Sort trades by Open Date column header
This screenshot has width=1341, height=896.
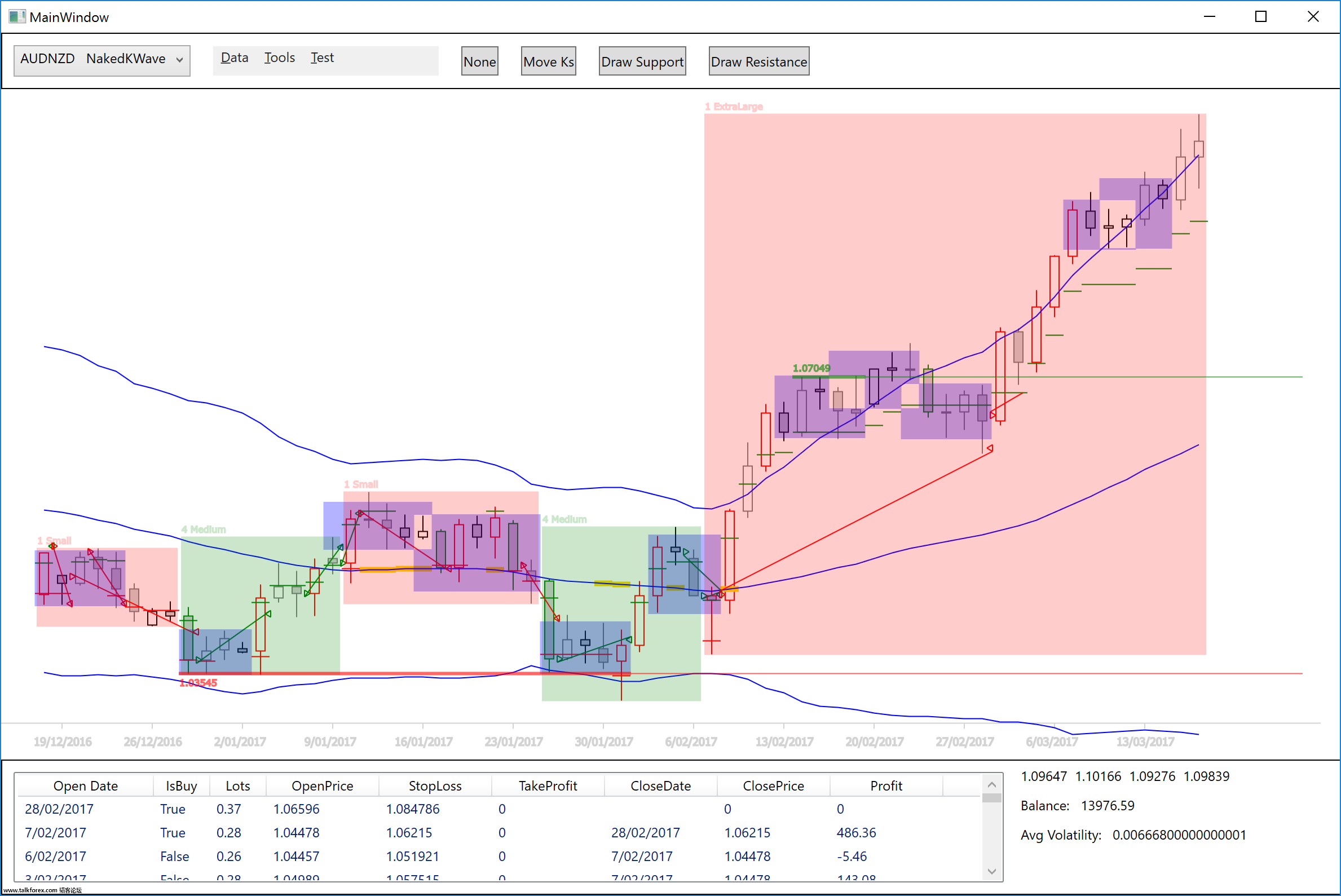pos(86,786)
